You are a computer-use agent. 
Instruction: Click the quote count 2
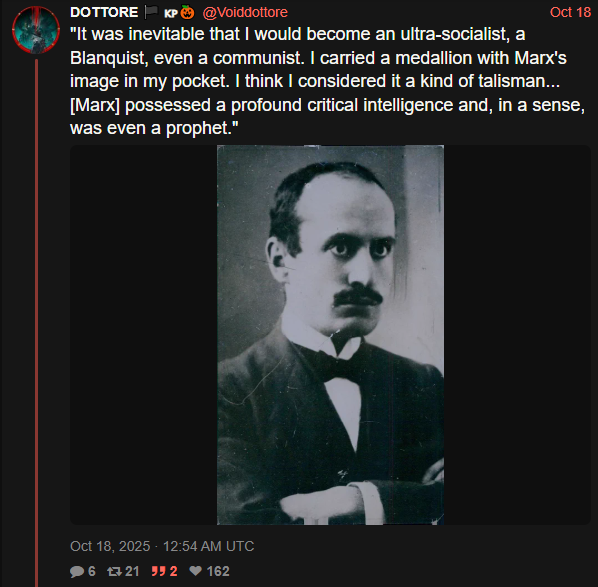(174, 571)
